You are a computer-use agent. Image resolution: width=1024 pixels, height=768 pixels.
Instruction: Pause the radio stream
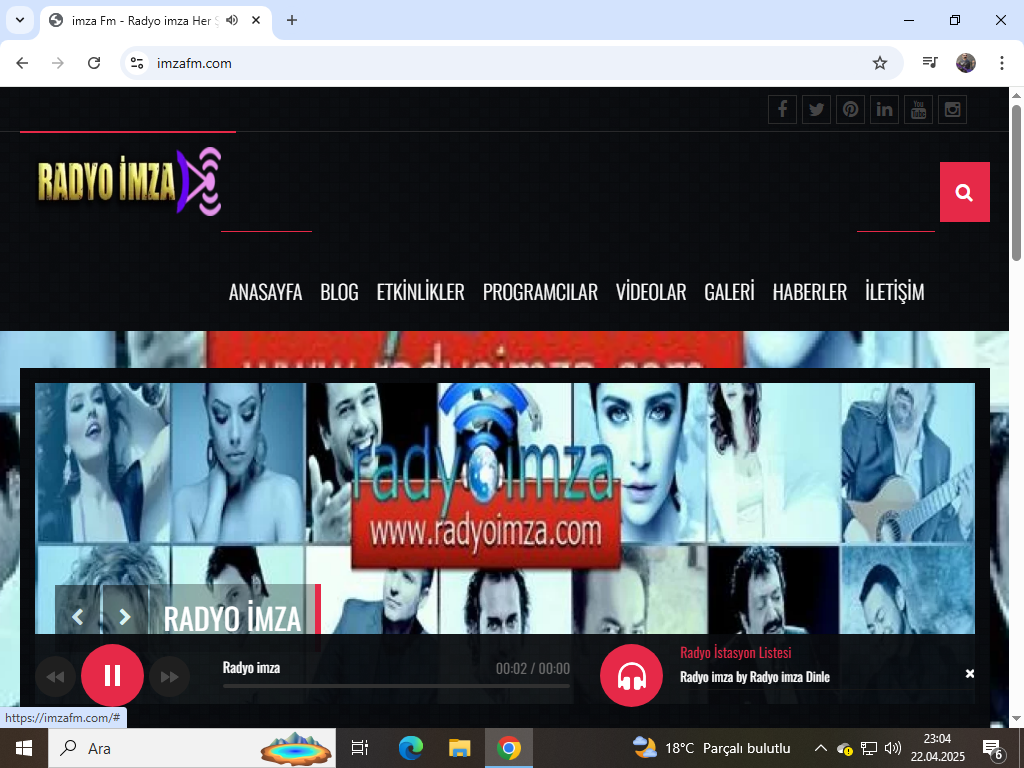pos(112,675)
